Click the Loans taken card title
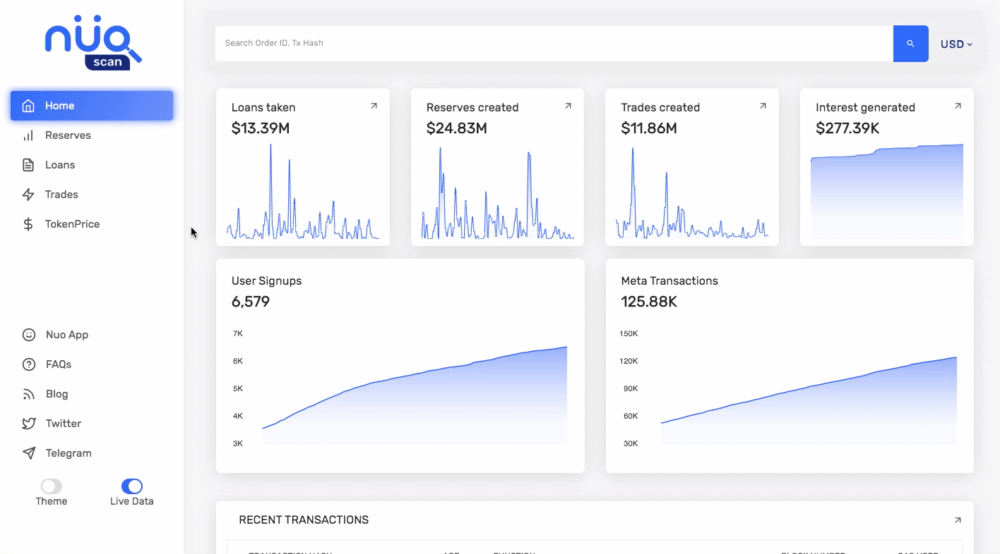Image resolution: width=1000 pixels, height=554 pixels. click(263, 108)
